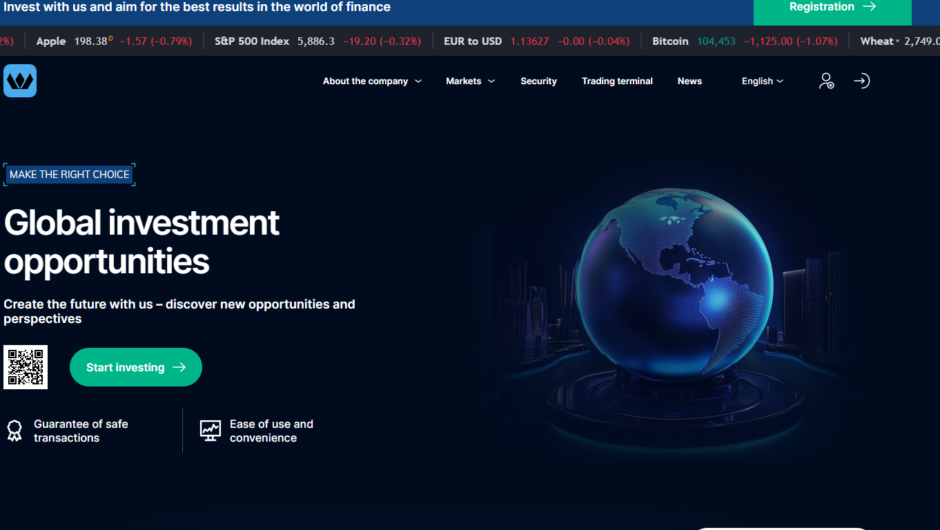Screen dimensions: 940x530
Task: Click the Ease of use and convenience text
Action: tap(271, 430)
